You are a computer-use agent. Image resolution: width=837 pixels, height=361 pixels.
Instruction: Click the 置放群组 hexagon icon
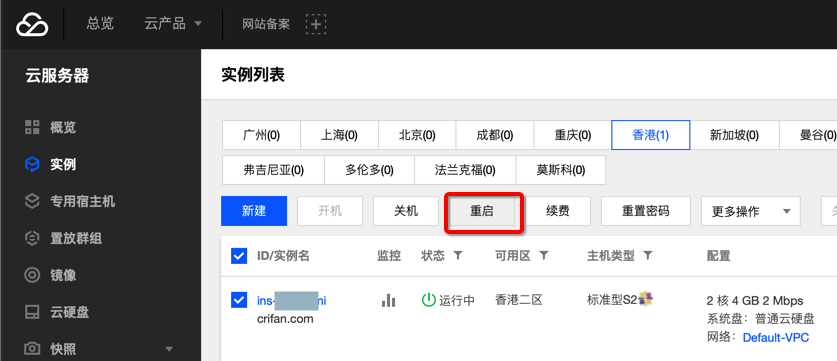tap(32, 238)
